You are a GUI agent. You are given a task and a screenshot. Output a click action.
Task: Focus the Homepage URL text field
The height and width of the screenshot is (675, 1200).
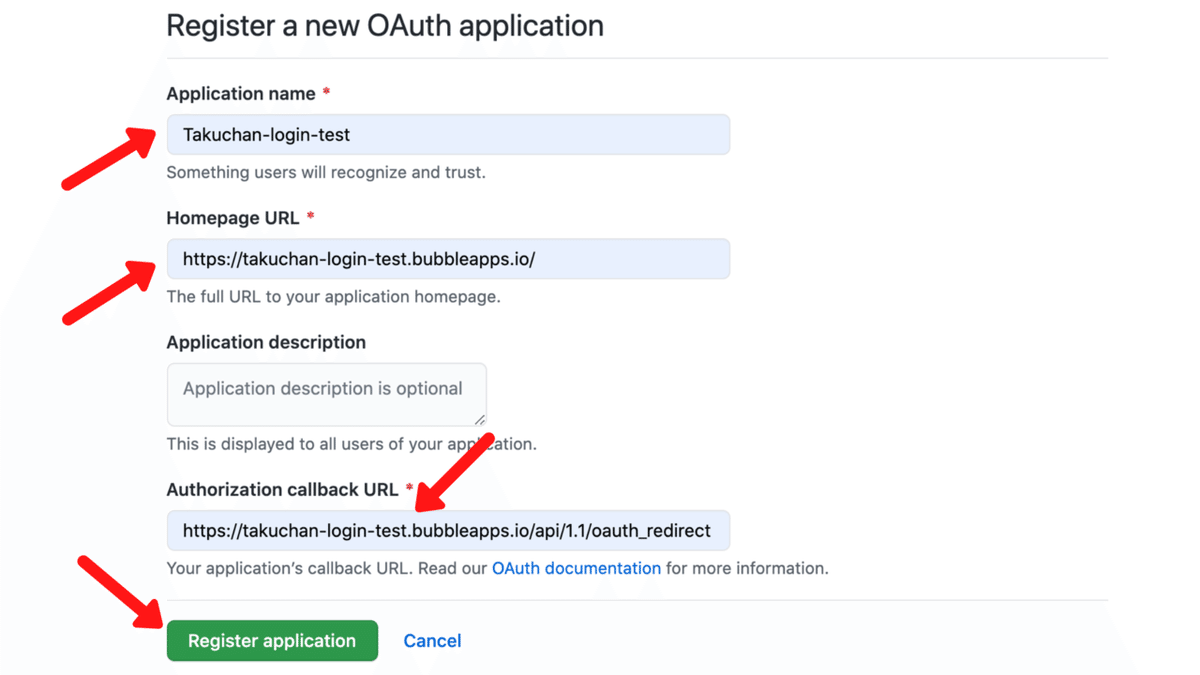pos(448,259)
